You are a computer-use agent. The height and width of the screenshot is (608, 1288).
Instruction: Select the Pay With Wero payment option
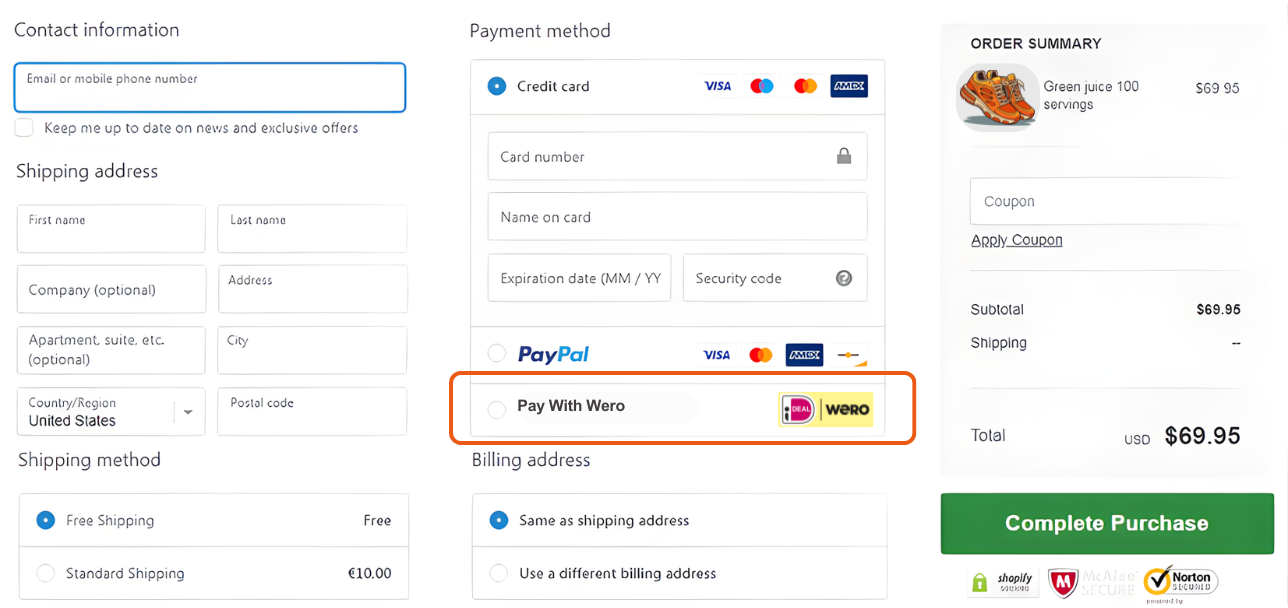coord(497,409)
